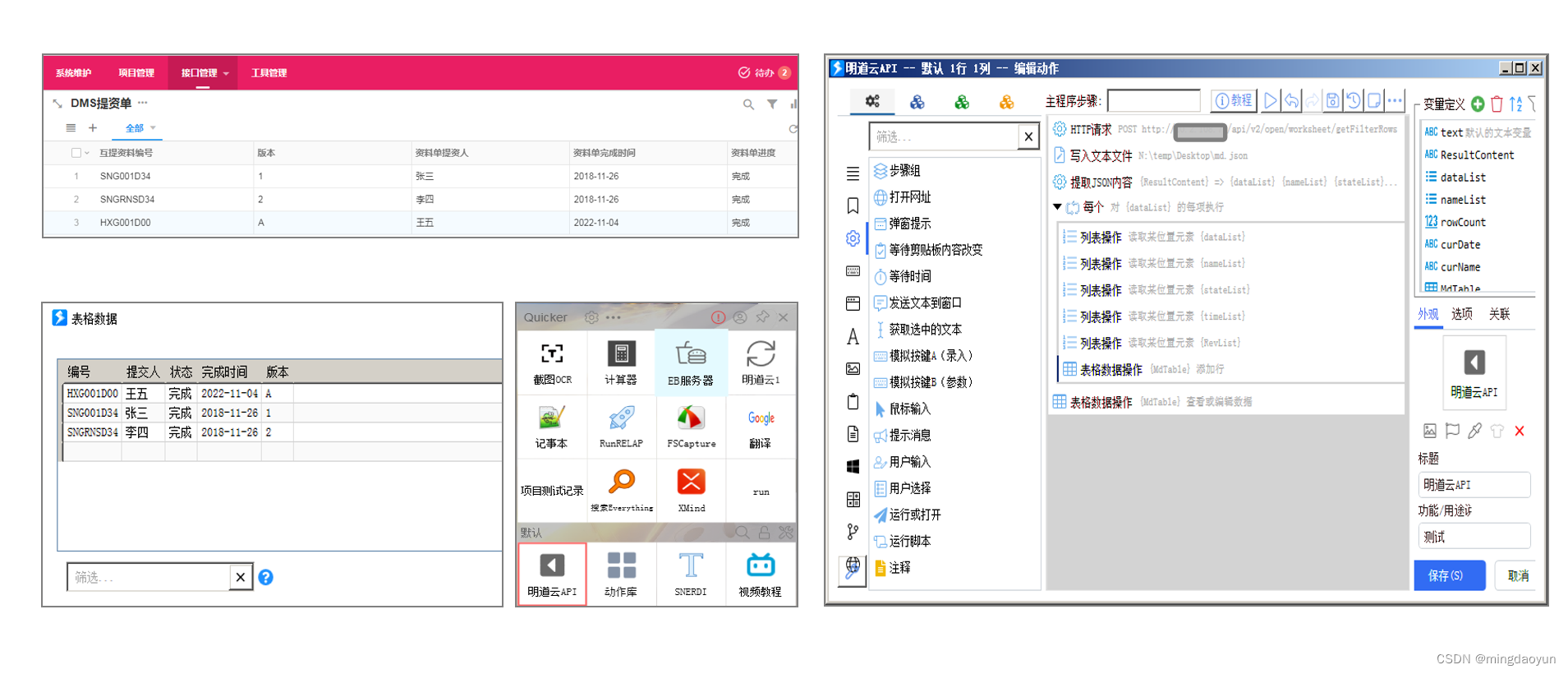Click the 保存(S) button
Viewport: 1568px width, 674px height.
1450,575
